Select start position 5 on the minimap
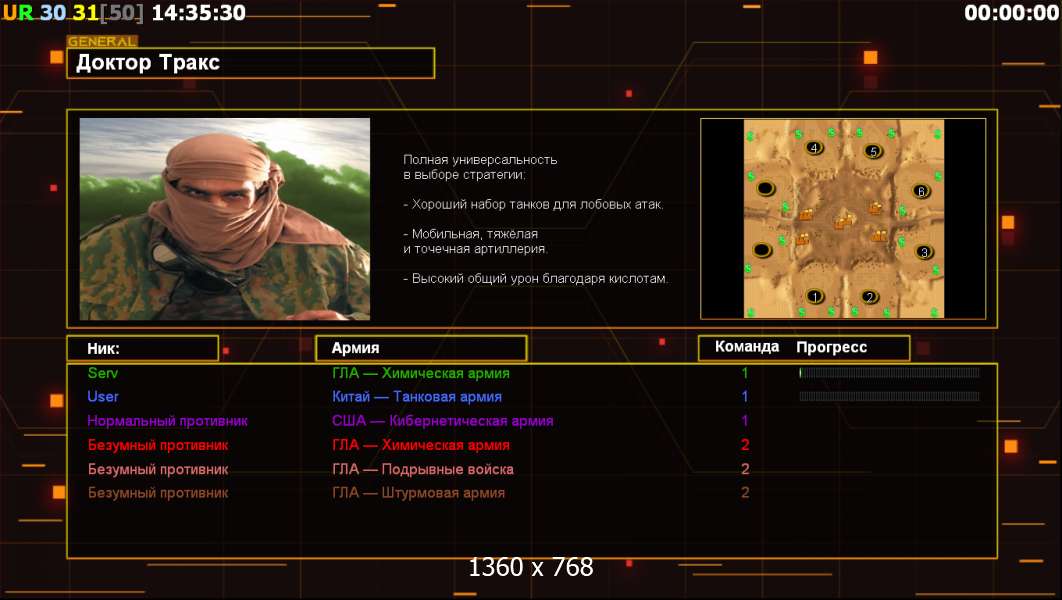Screen dimensions: 1062x600 [874, 150]
